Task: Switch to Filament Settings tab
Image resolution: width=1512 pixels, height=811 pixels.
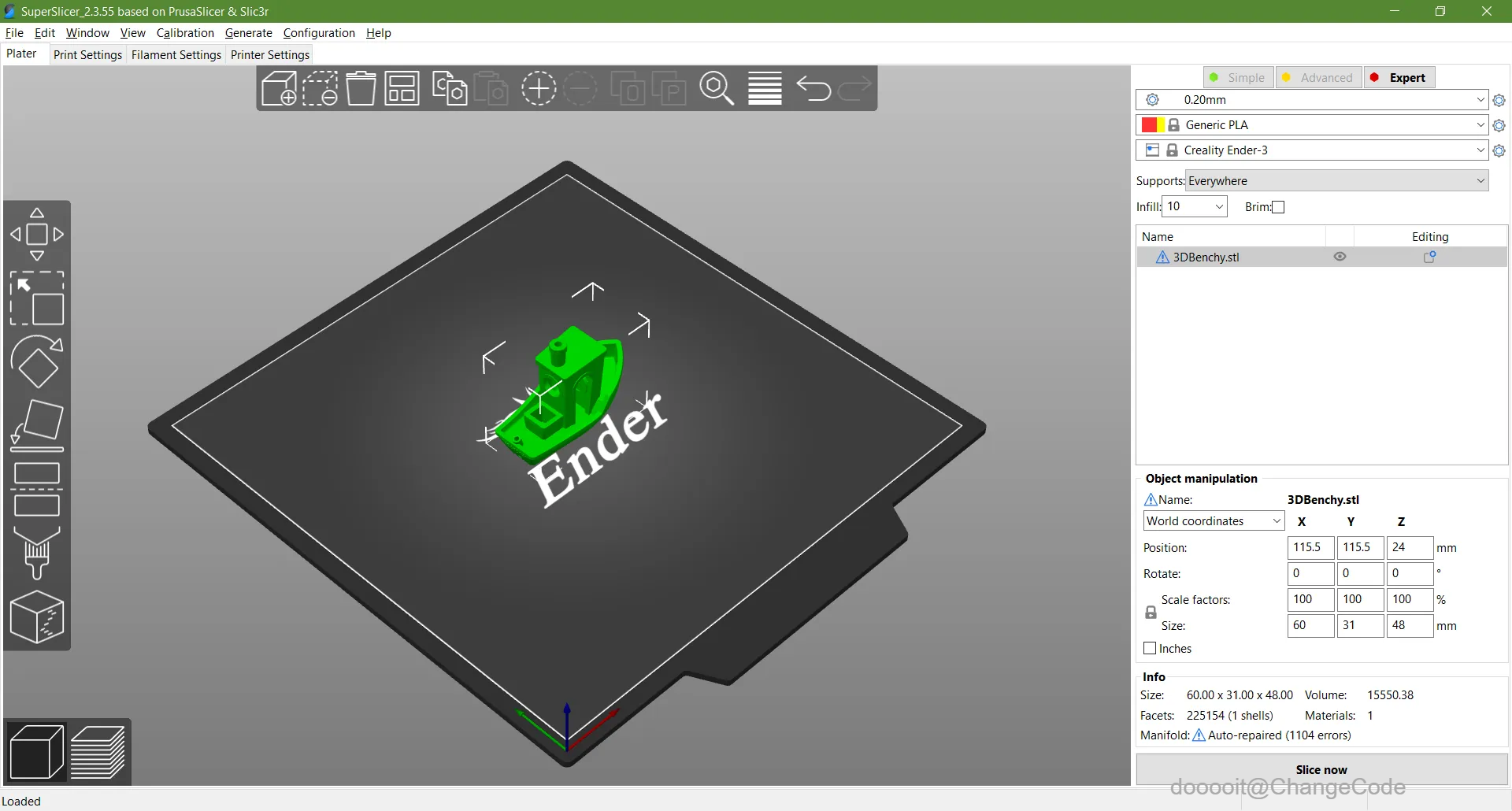Action: click(x=176, y=55)
